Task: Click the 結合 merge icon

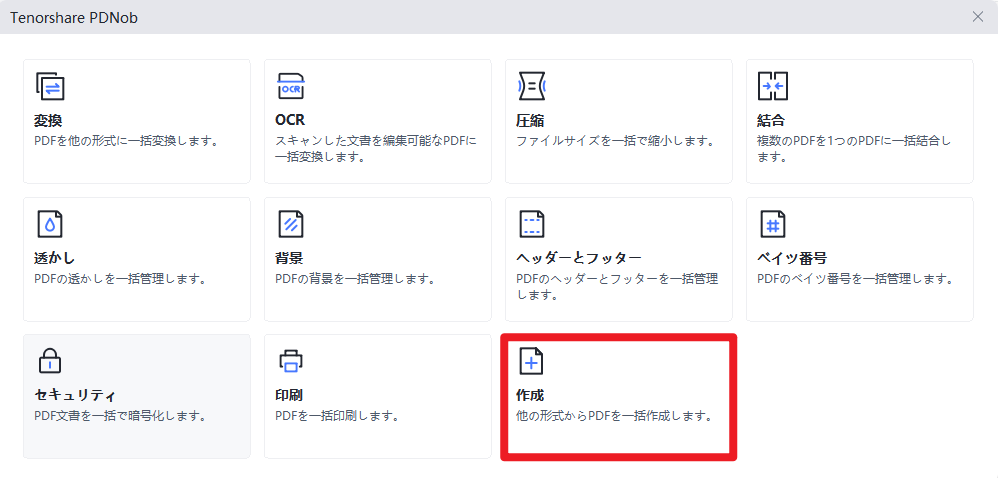Action: (x=773, y=87)
